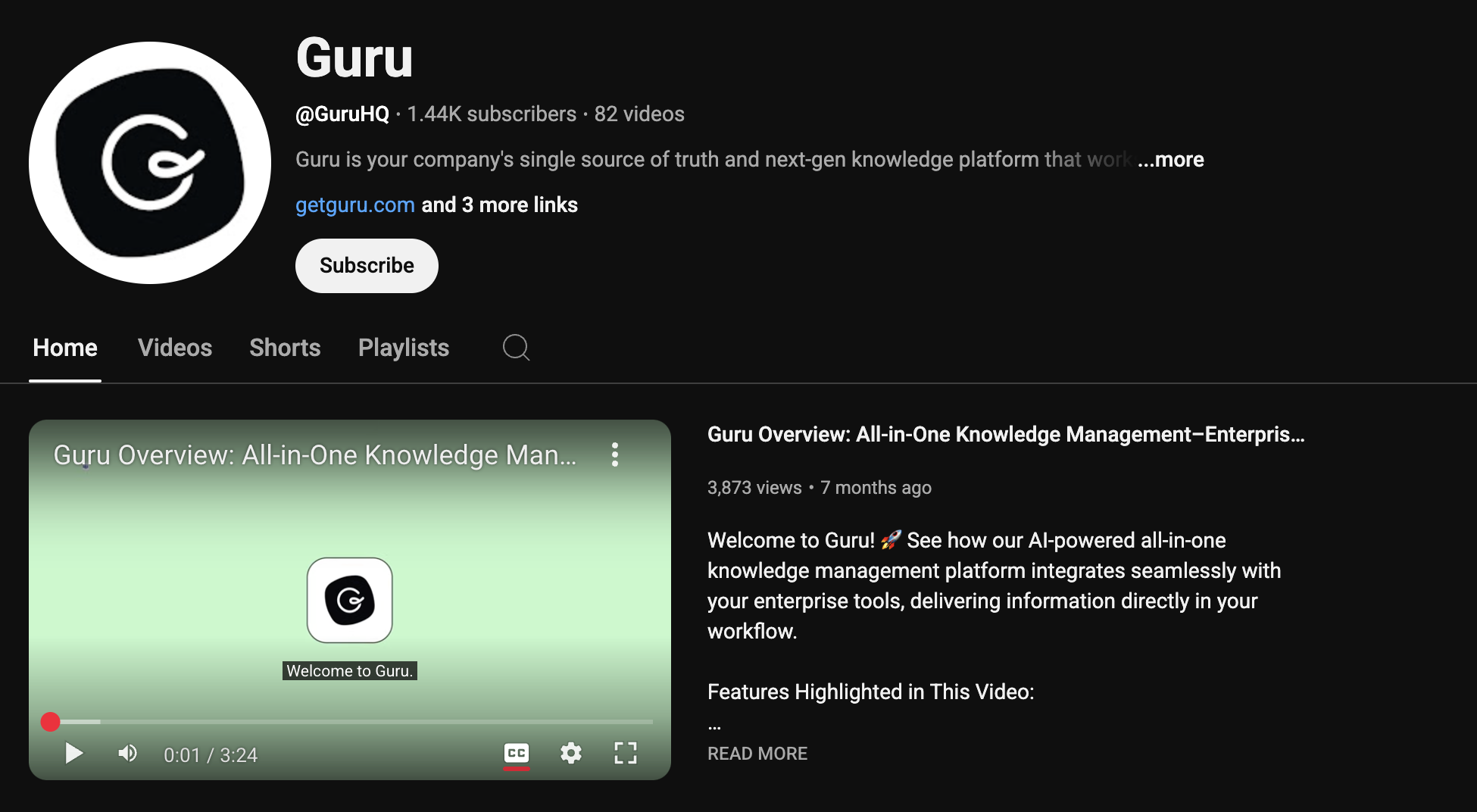
Task: Expand channel description with ...more
Action: (x=1170, y=160)
